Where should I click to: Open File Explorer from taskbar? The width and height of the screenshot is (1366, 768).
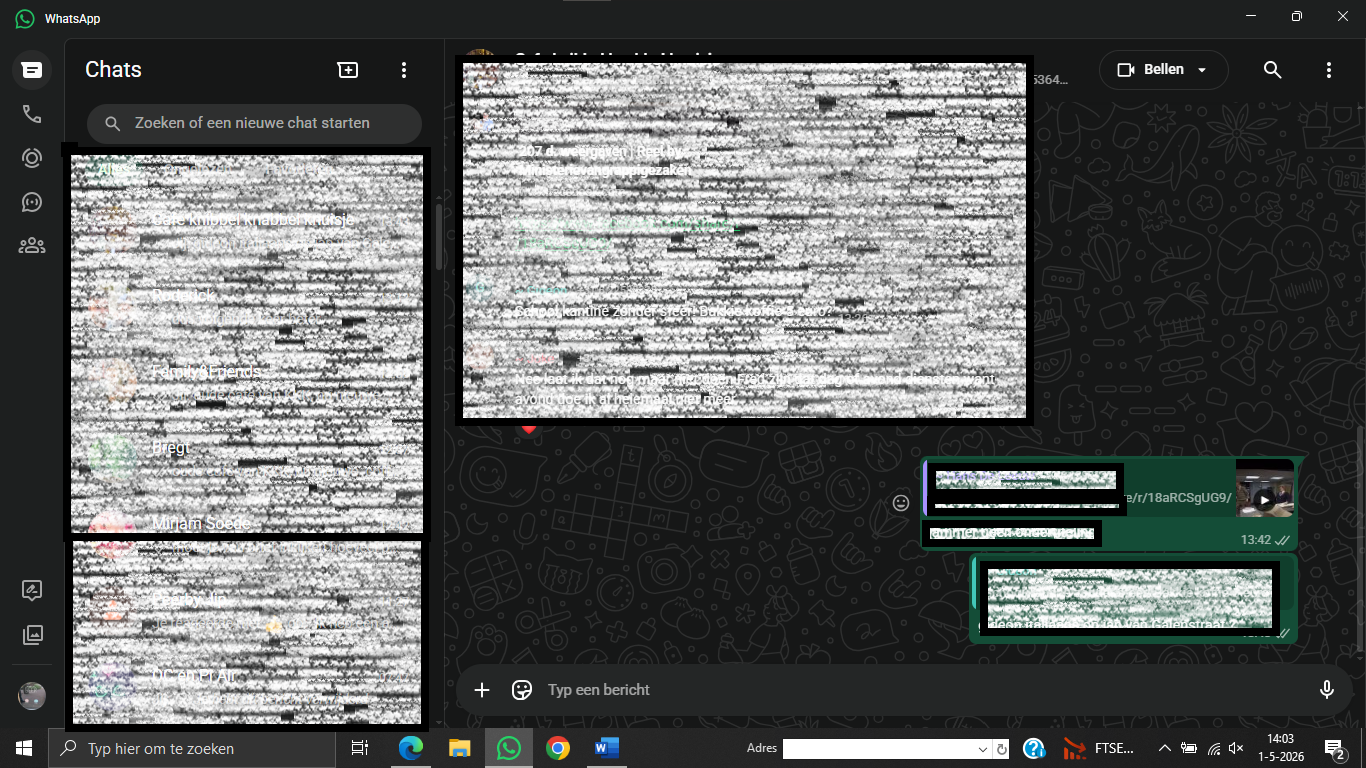(460, 748)
